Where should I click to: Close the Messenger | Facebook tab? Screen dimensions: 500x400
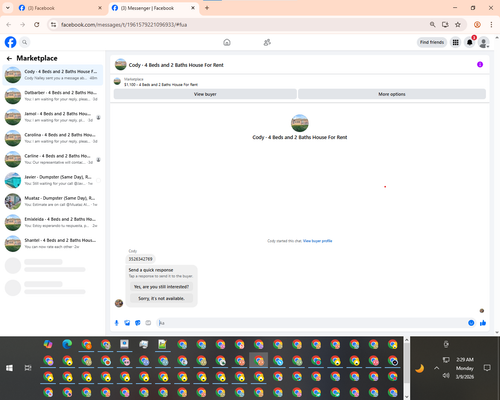click(193, 8)
